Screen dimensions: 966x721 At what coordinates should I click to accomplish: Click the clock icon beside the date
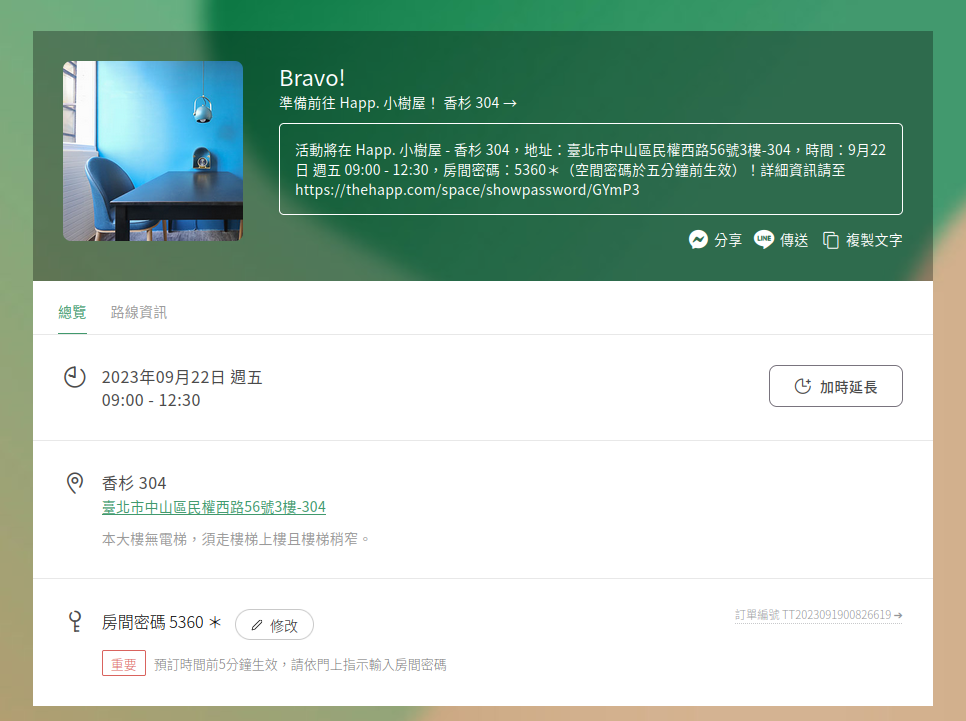click(x=75, y=378)
